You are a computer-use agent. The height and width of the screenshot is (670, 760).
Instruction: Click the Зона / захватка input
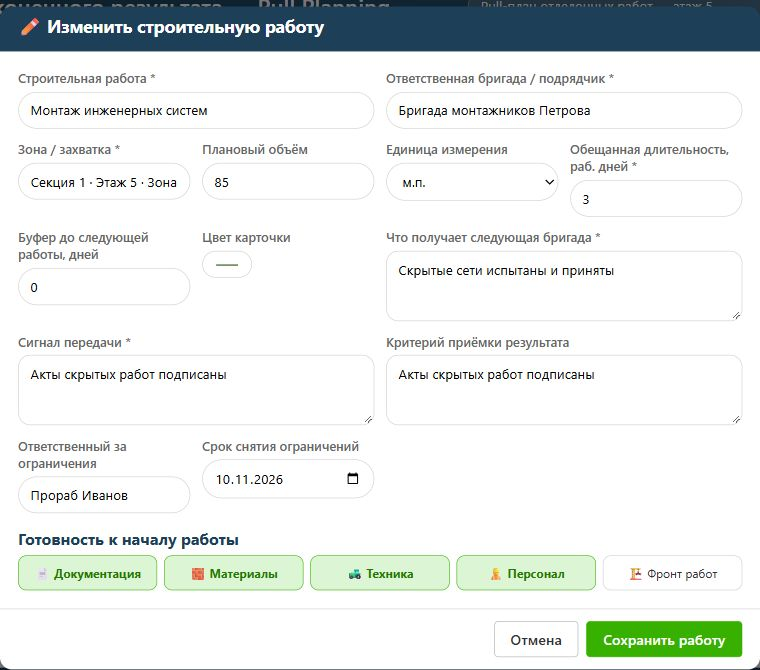click(104, 182)
